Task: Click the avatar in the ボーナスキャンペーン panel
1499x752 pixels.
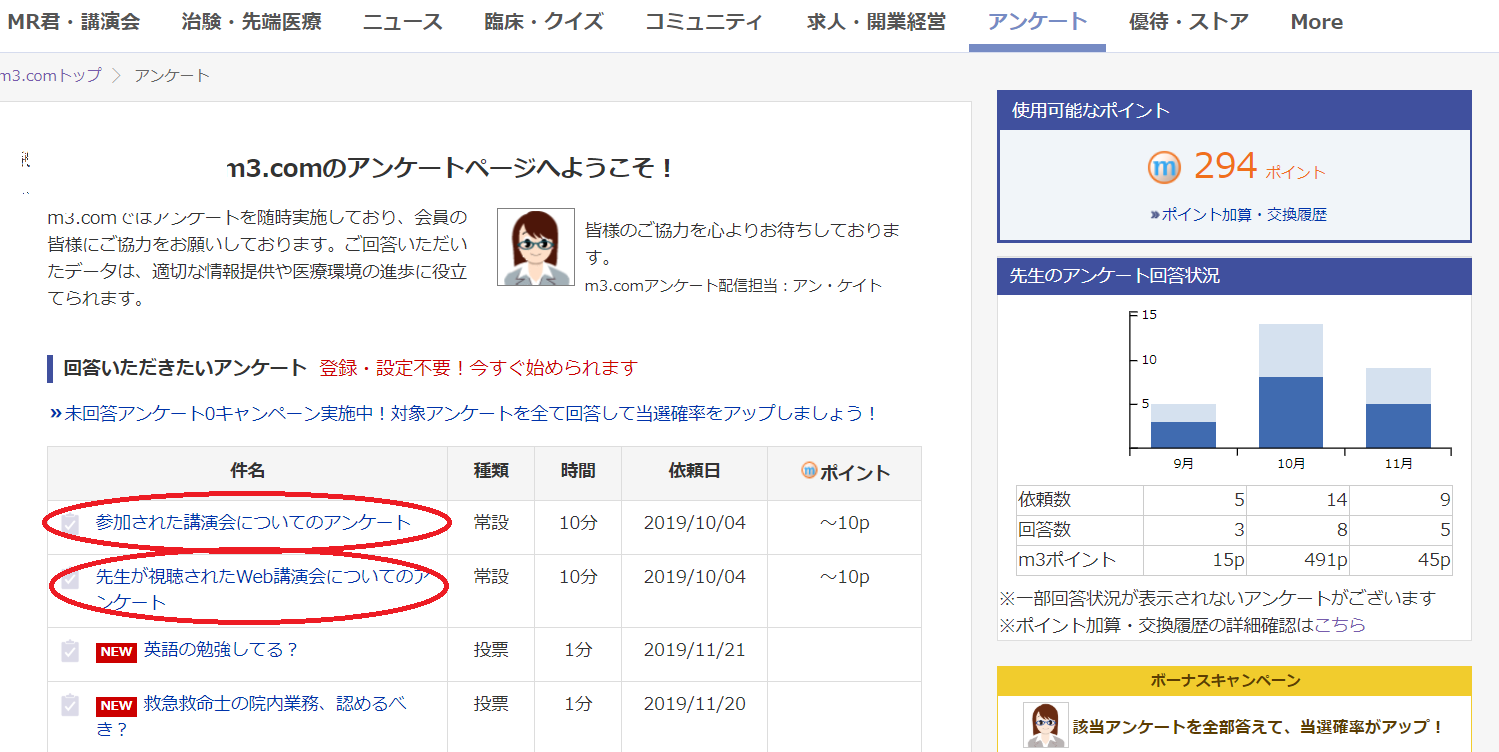Action: tap(1046, 726)
